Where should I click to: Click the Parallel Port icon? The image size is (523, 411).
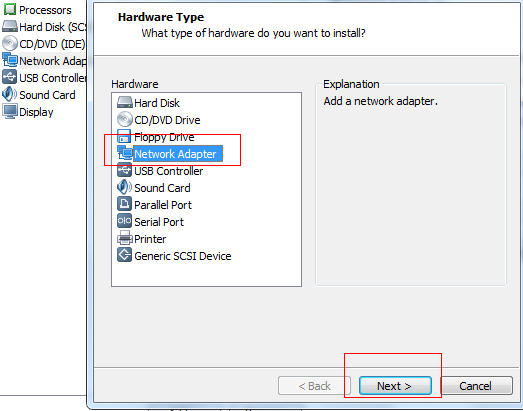click(124, 204)
